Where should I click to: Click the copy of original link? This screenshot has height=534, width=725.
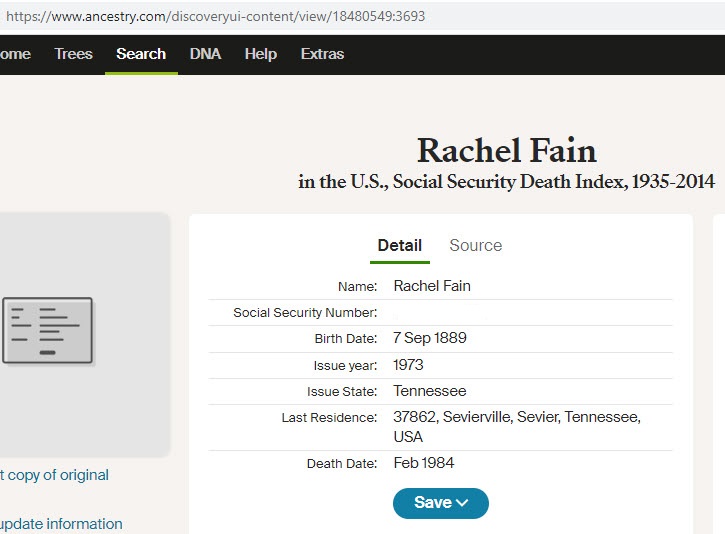pyautogui.click(x=55, y=475)
